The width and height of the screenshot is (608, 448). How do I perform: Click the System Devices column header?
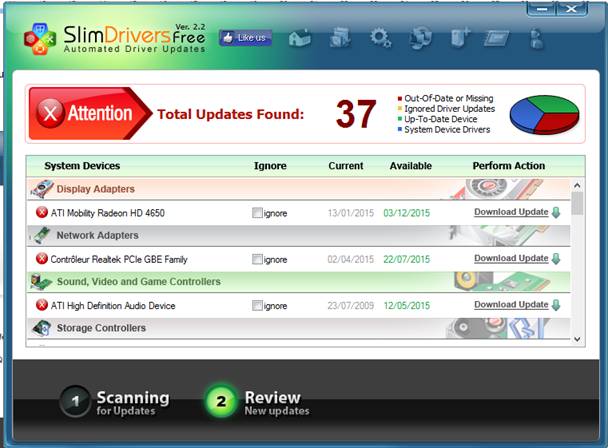click(x=82, y=166)
